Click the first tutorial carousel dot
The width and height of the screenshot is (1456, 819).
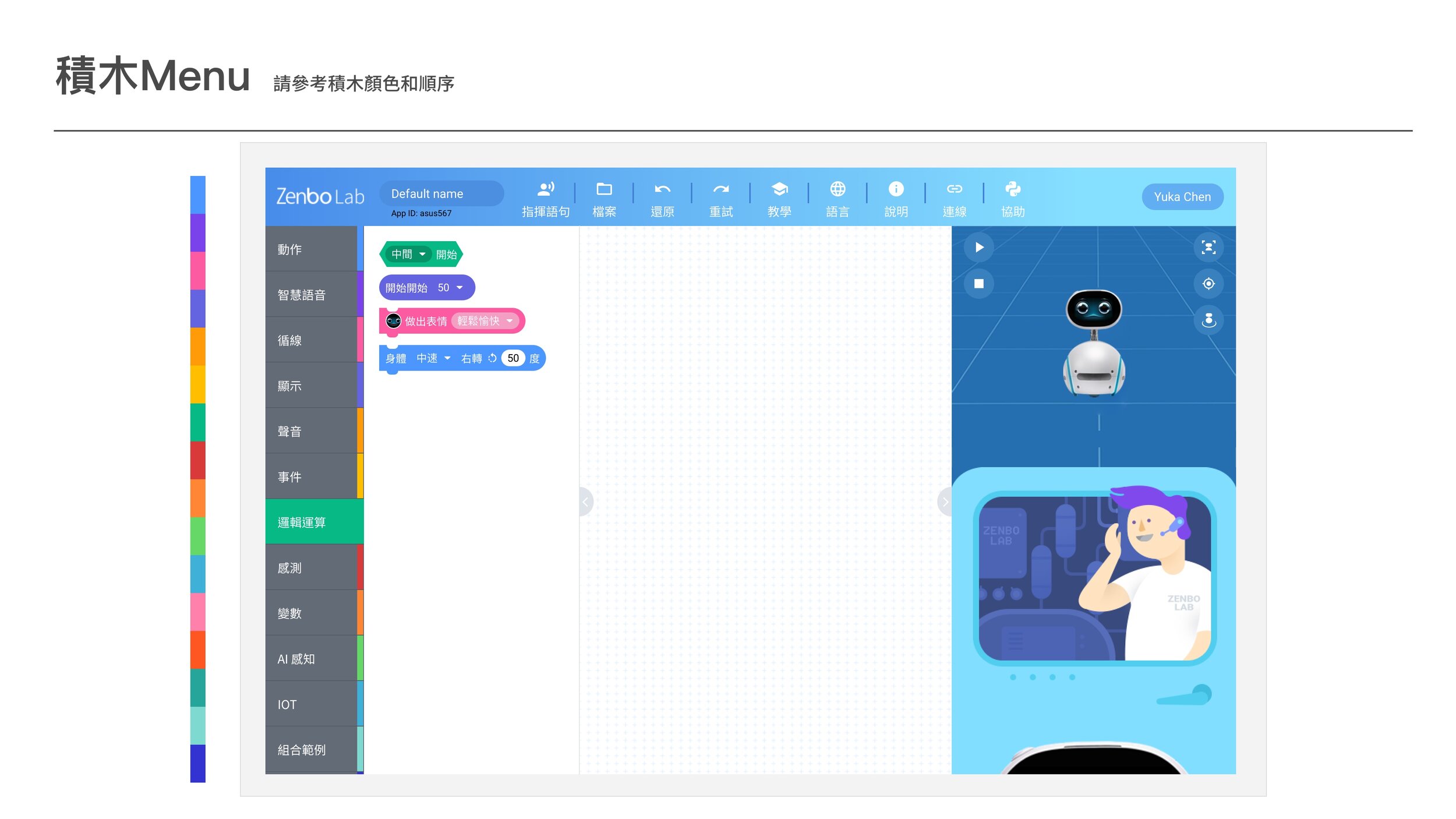[1013, 677]
